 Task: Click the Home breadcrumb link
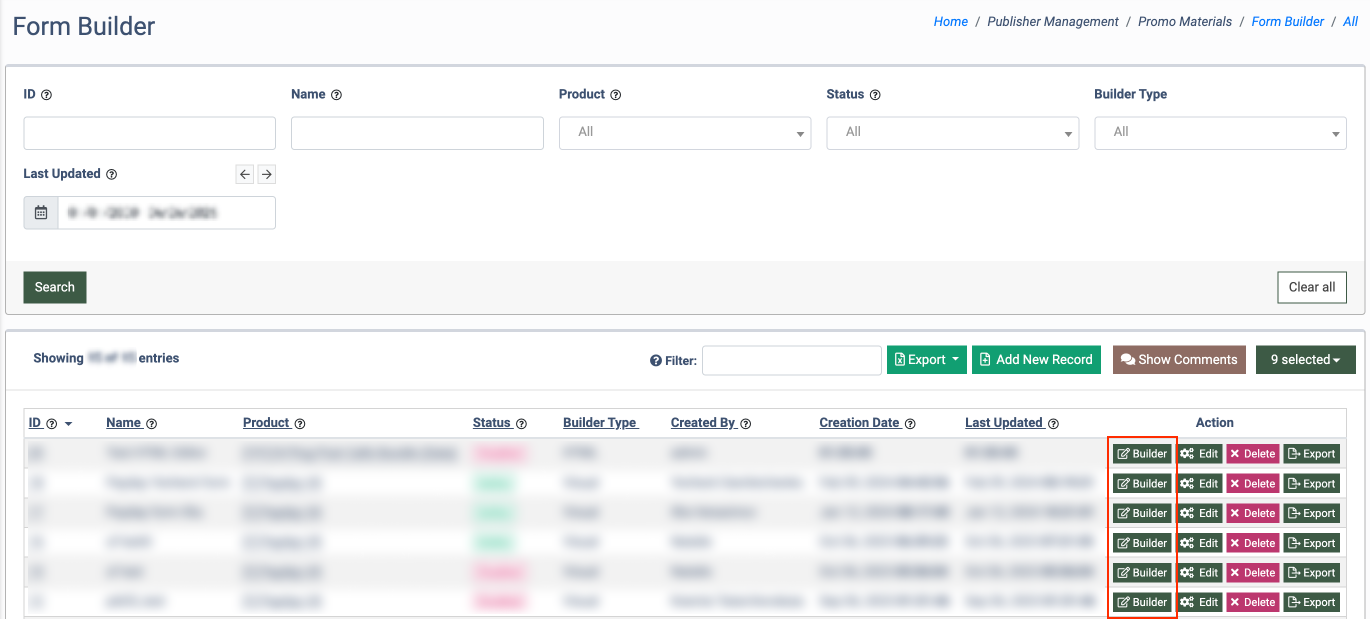pyautogui.click(x=950, y=22)
